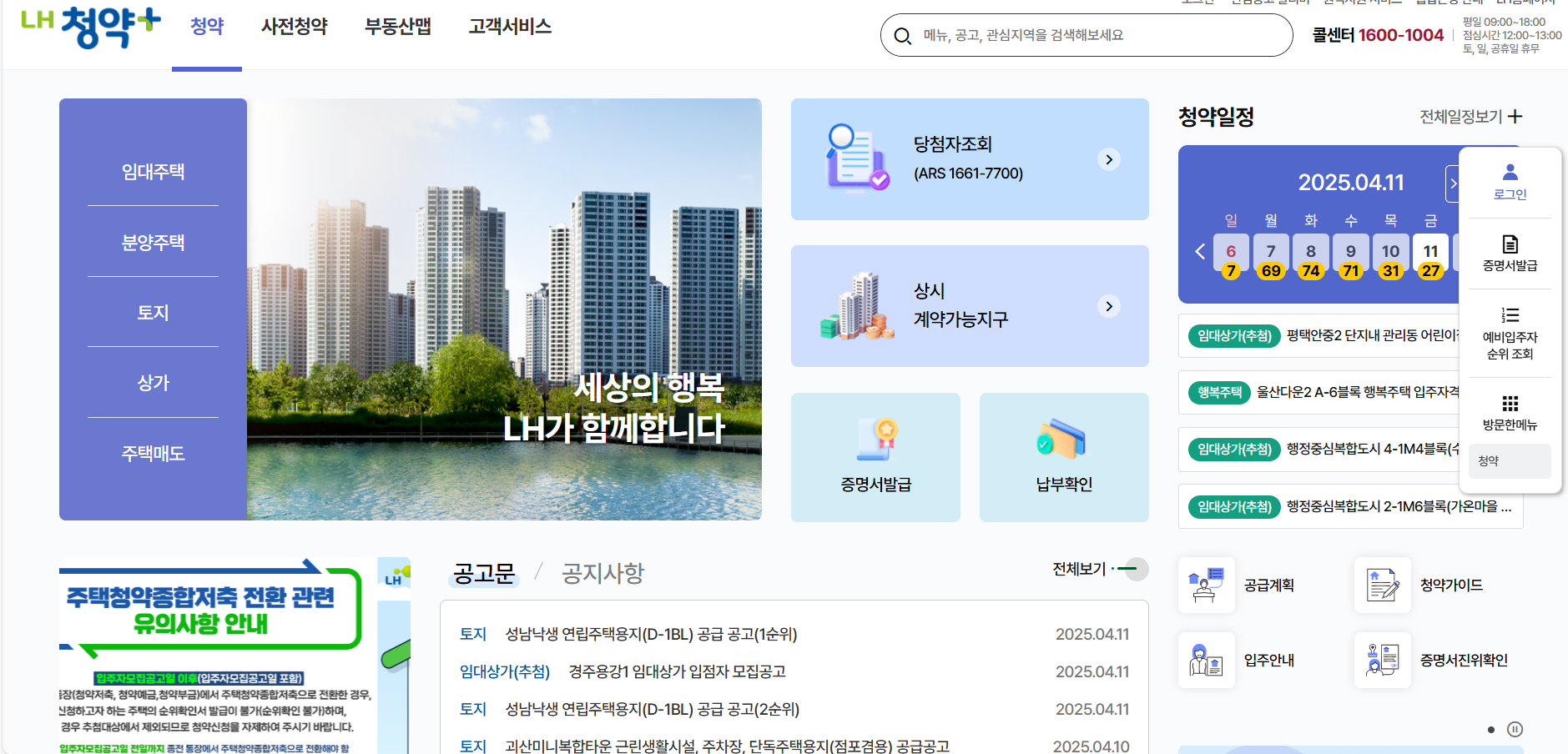
Task: Expand 전체일정보기 with the plus control
Action: click(x=1516, y=117)
